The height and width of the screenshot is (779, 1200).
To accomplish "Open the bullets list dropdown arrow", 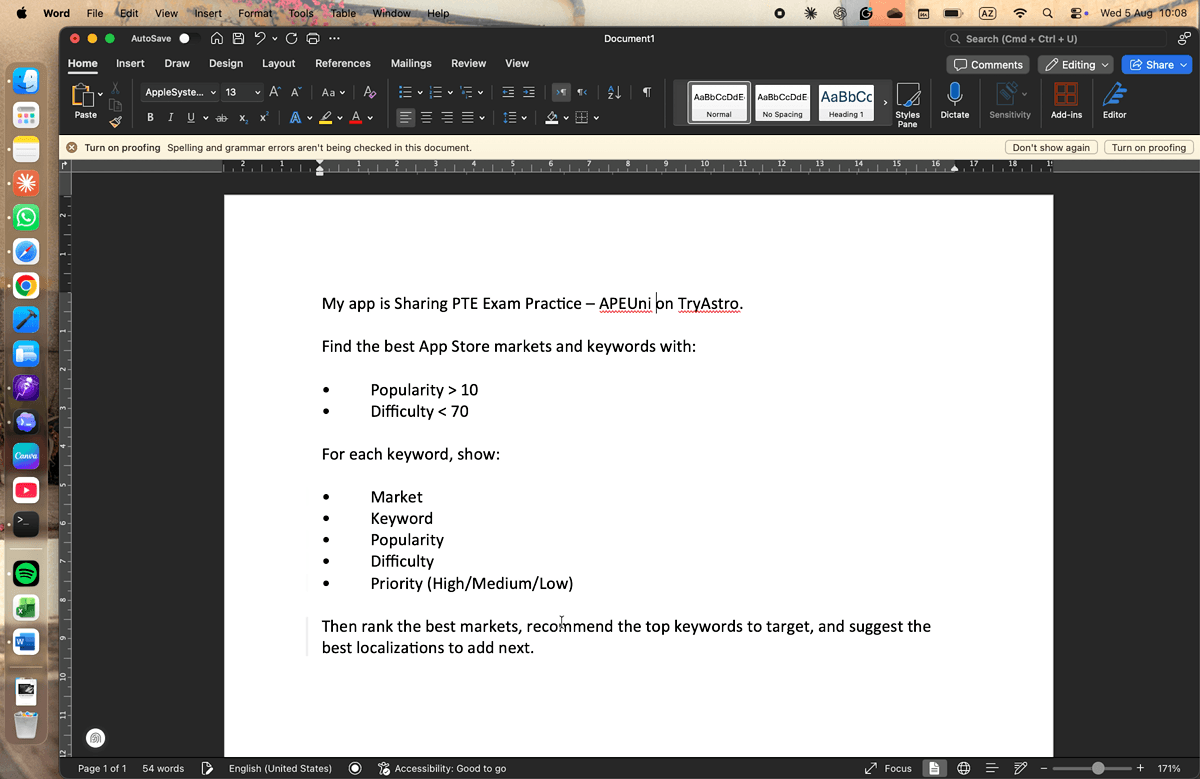I will point(420,93).
